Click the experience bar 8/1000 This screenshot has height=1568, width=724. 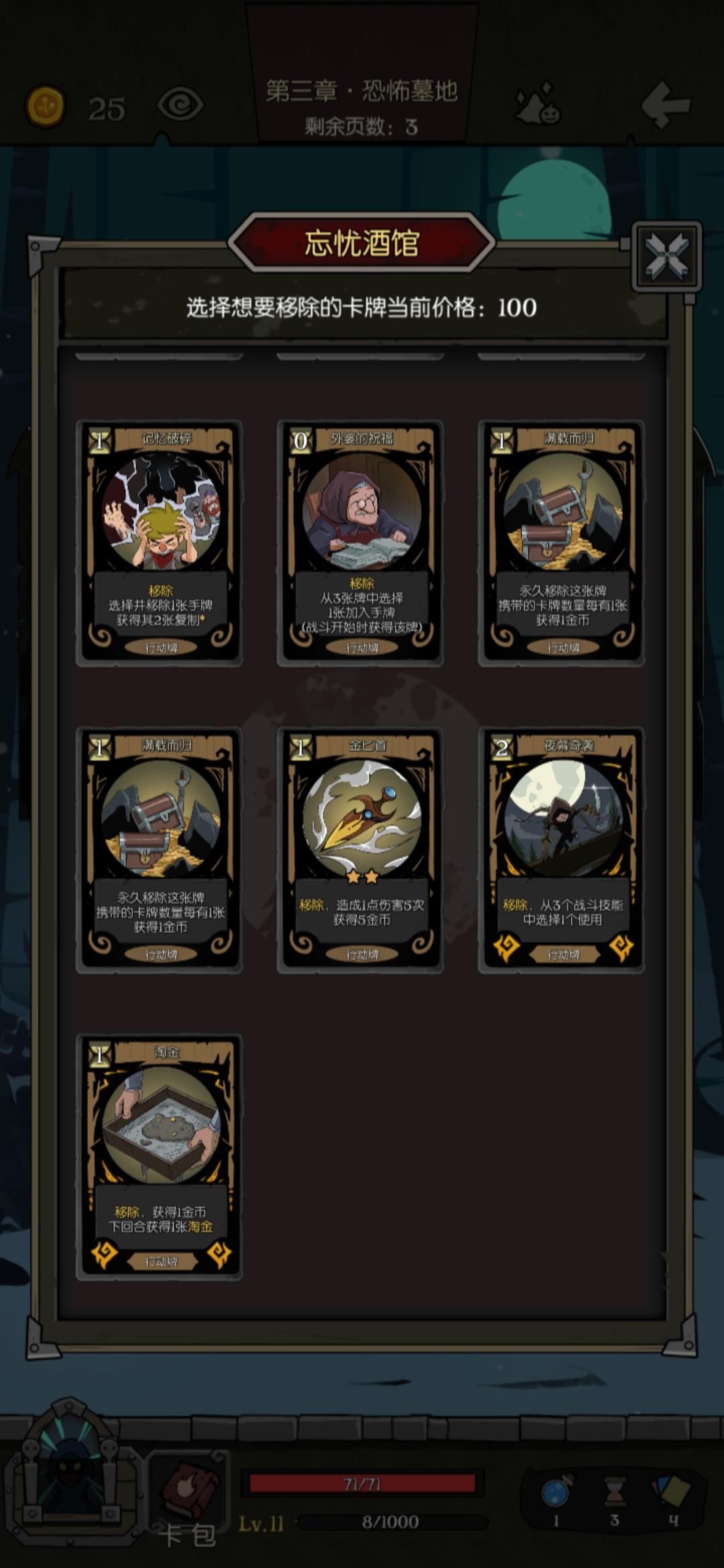tap(390, 1522)
